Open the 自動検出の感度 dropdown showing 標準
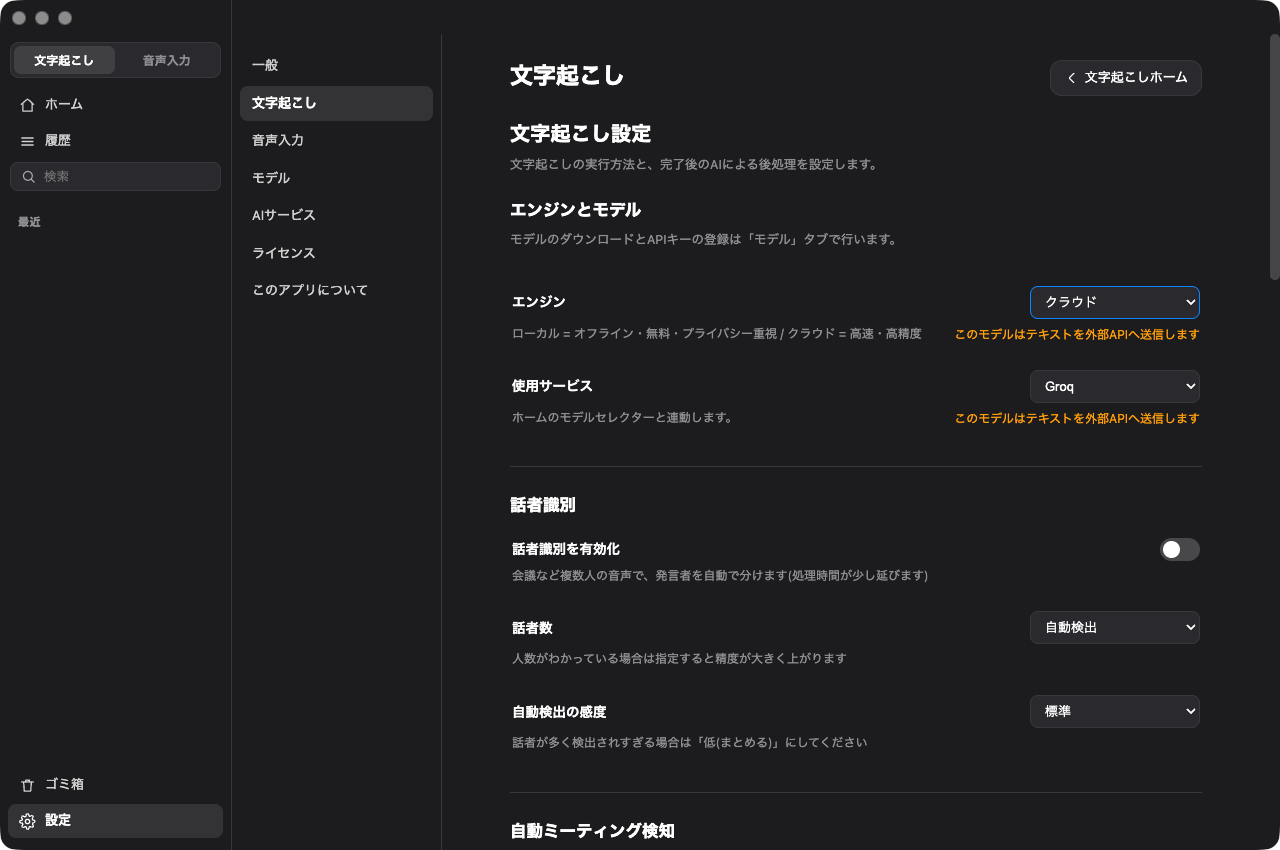Screen dimensions: 1280x850 click(x=1115, y=711)
